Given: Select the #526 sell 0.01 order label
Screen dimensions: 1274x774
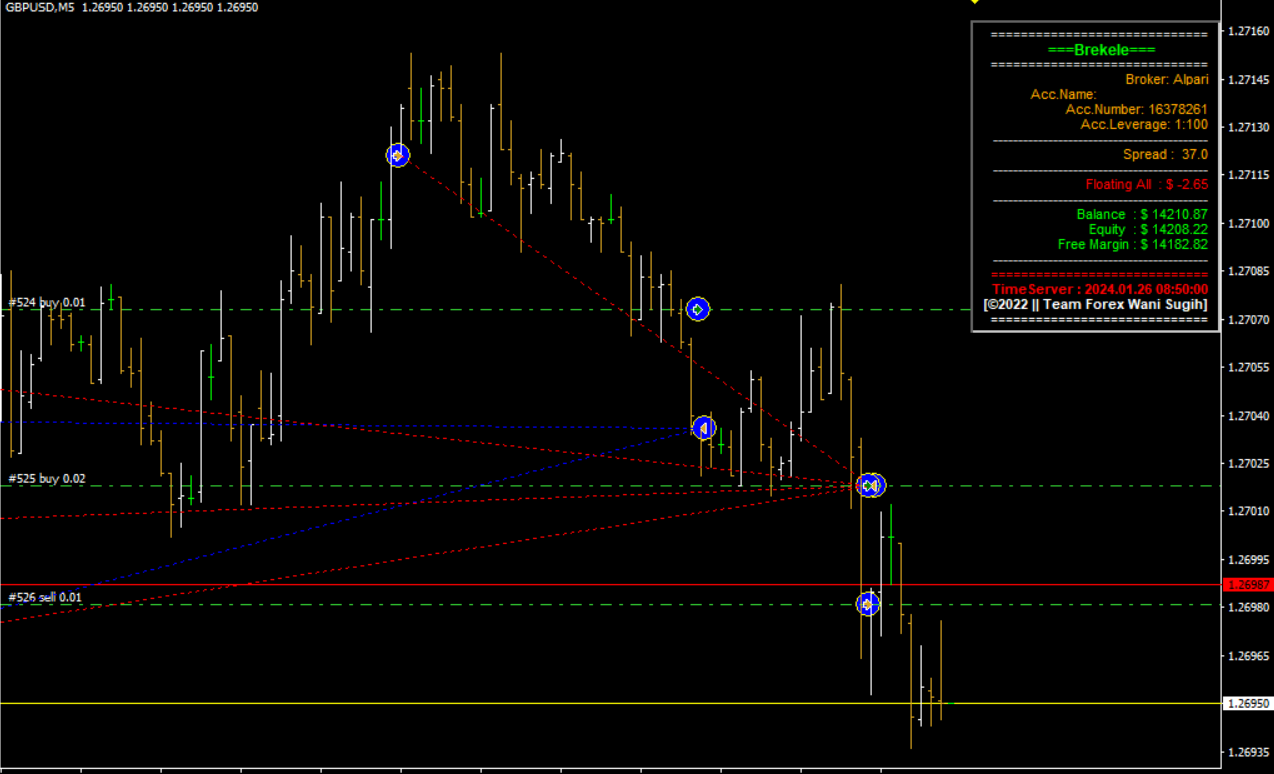Looking at the screenshot, I should point(46,597).
